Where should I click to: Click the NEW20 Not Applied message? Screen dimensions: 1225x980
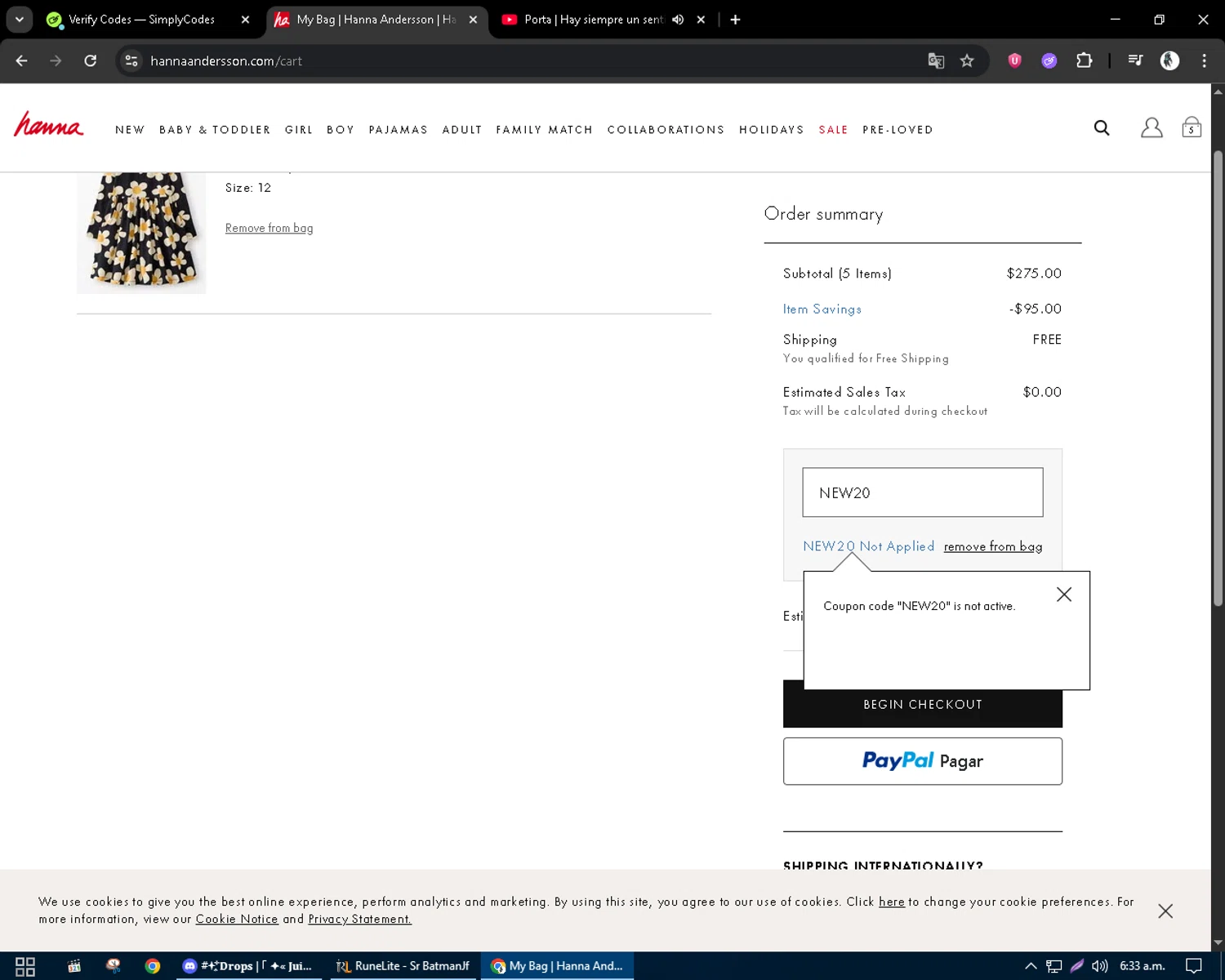pos(868,546)
